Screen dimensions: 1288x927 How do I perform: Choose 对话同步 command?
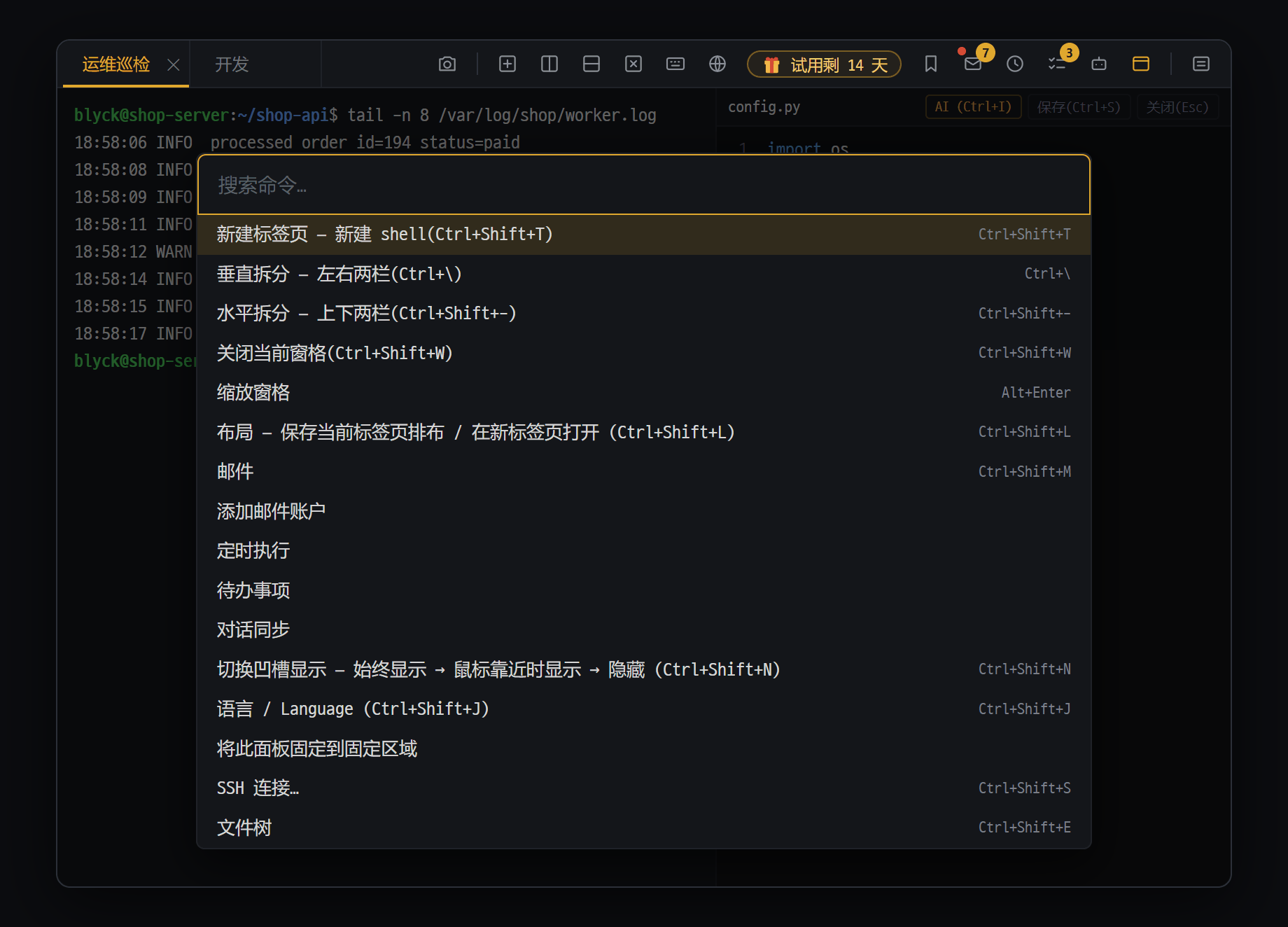pos(644,630)
